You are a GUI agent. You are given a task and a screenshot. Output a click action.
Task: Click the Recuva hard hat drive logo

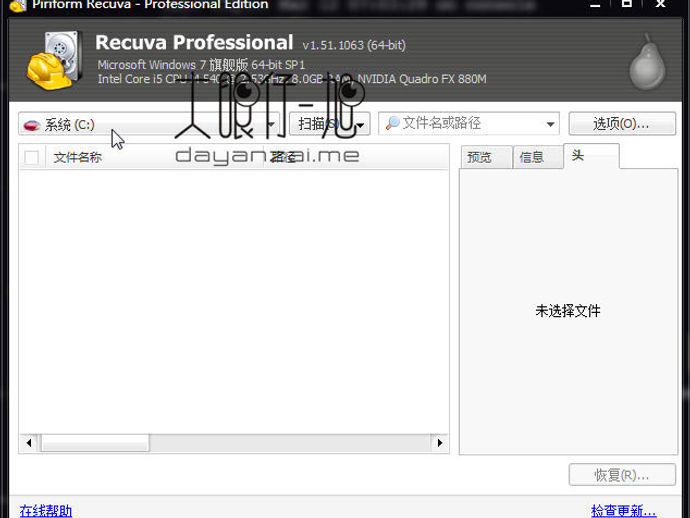tap(55, 60)
